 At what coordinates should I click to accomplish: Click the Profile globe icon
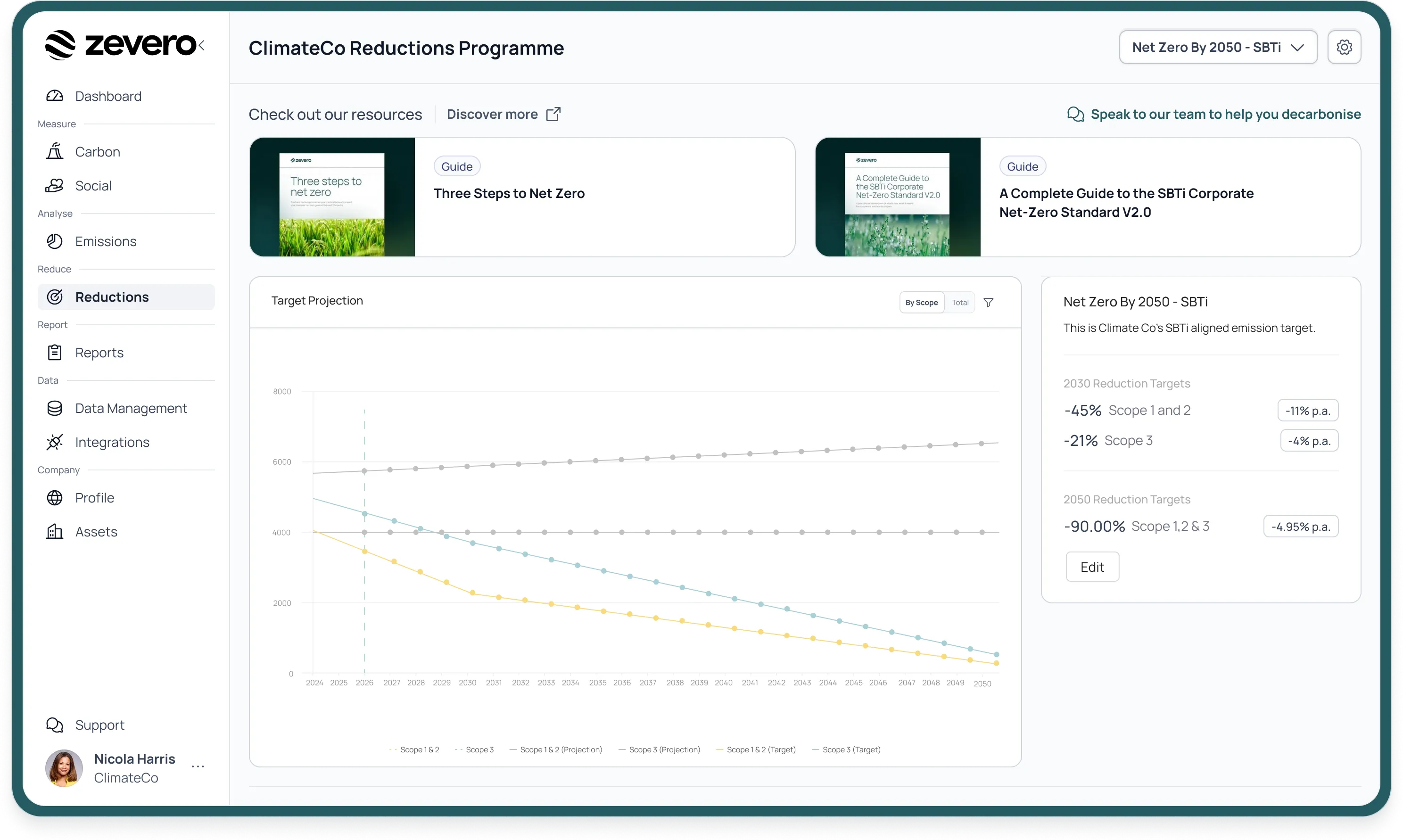coord(54,498)
